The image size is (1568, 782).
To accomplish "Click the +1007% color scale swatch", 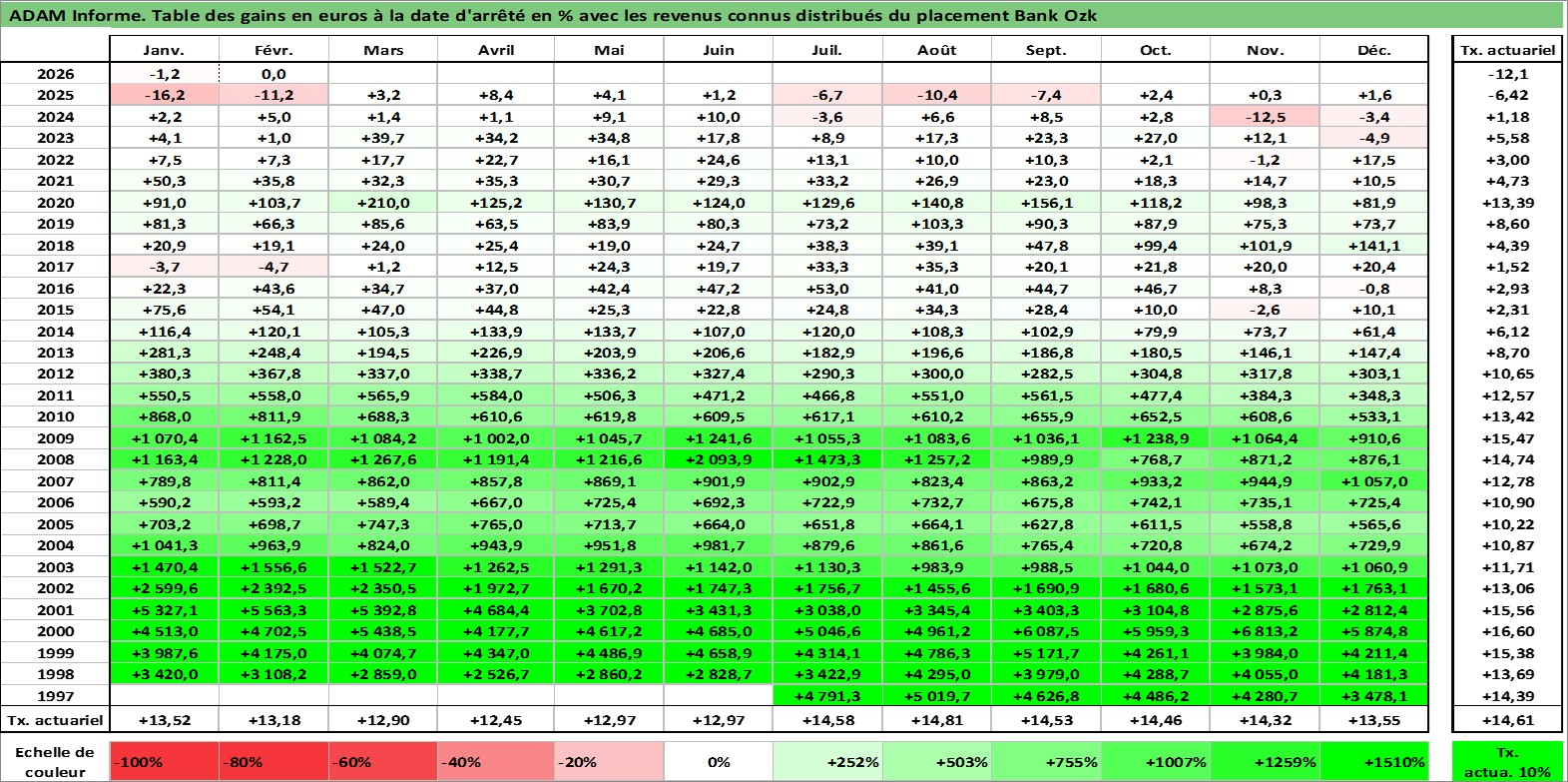I will [x=1156, y=761].
